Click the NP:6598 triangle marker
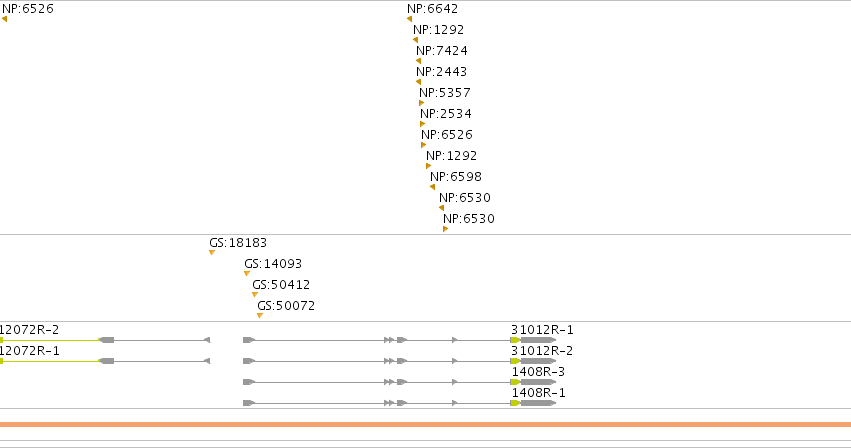851x448 pixels. coord(433,187)
